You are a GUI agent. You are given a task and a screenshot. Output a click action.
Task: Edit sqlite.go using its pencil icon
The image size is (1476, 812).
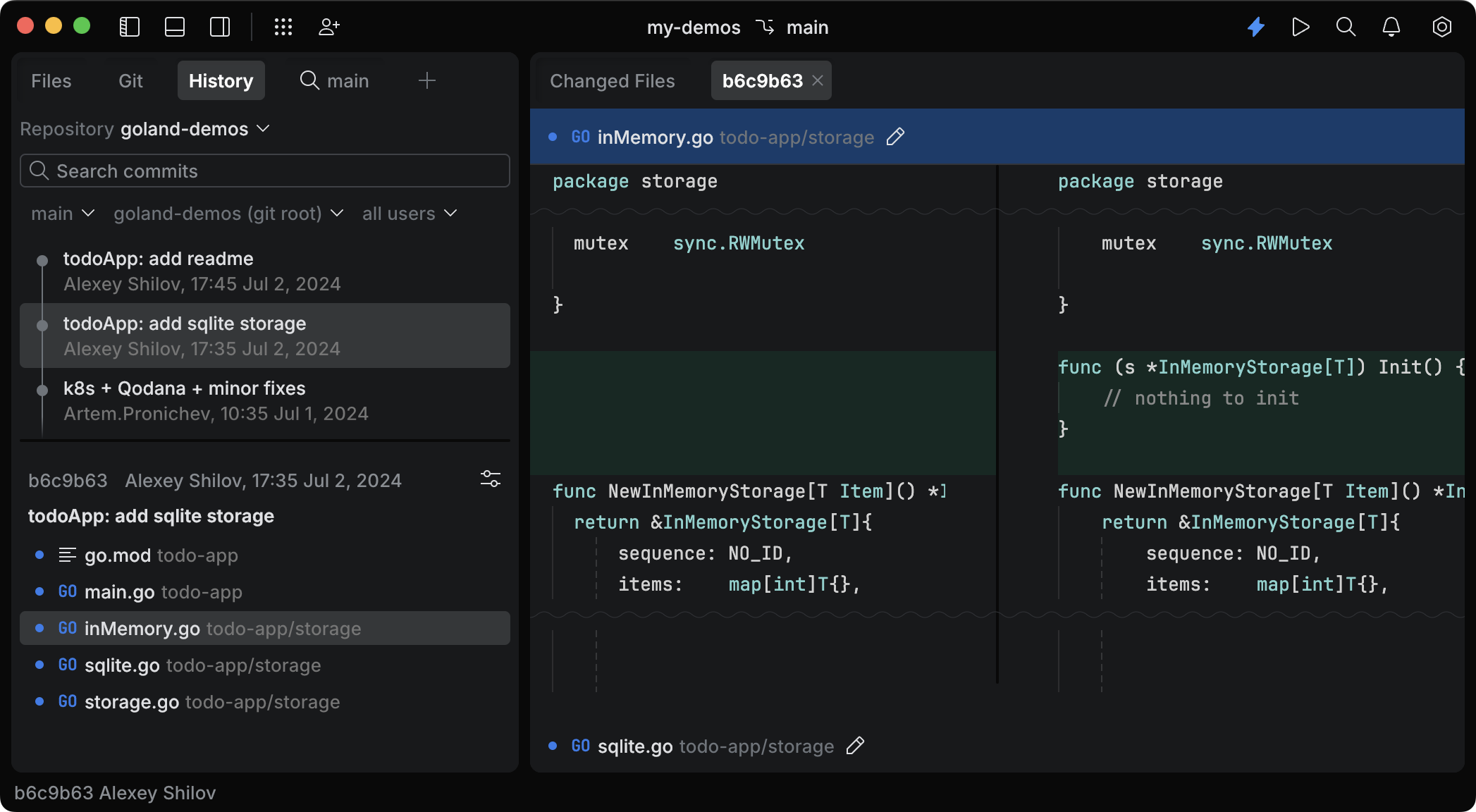856,746
